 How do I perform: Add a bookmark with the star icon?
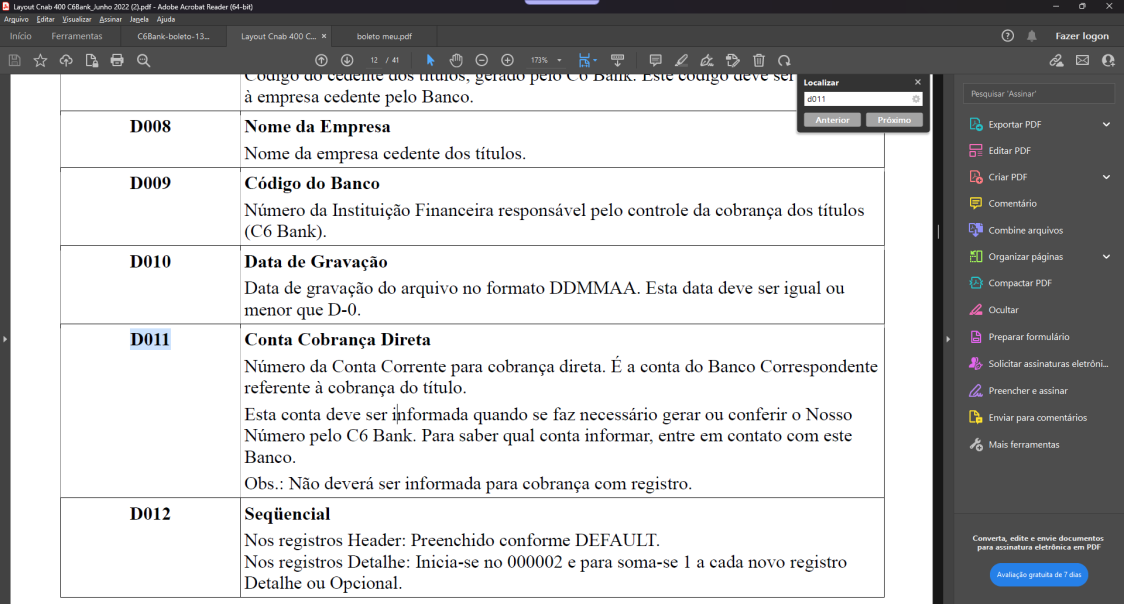pyautogui.click(x=40, y=61)
